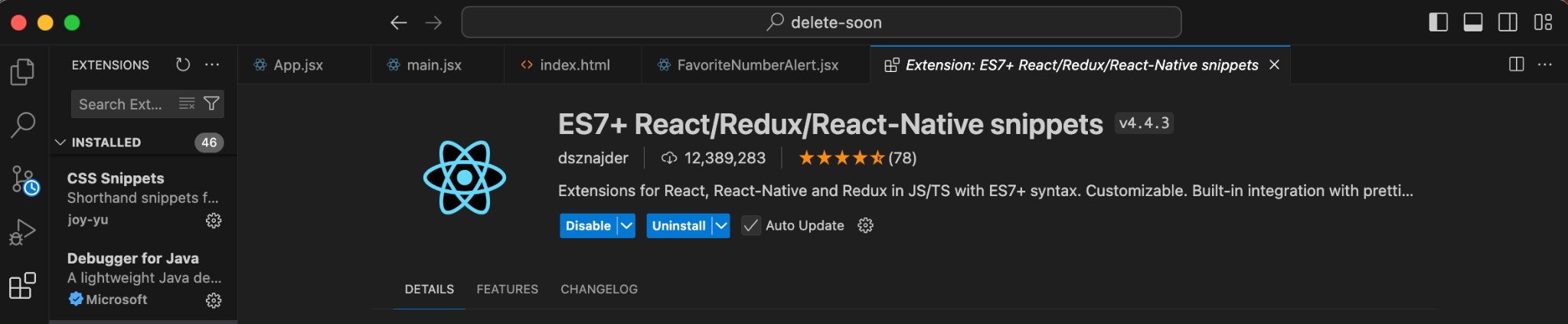Click the version label v4.4.3
Screen dimensions: 1568x324
click(x=1144, y=123)
